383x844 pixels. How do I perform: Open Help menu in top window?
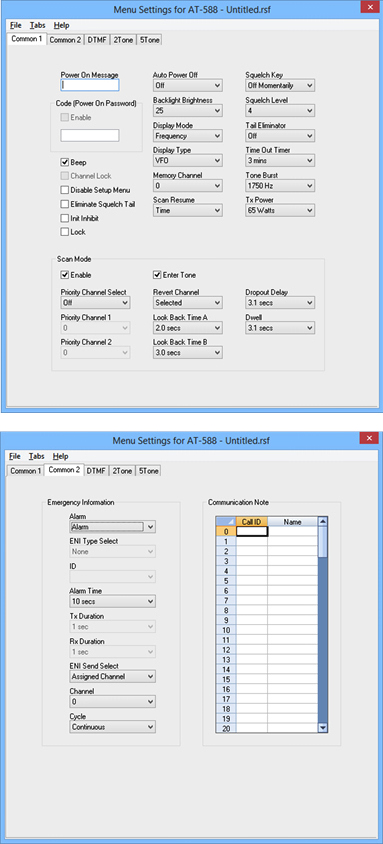(61, 25)
